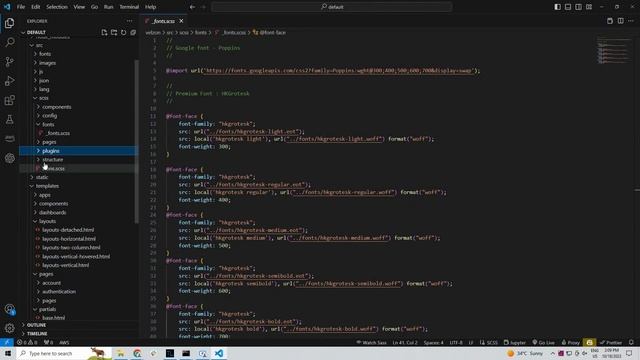640x360 pixels.
Task: Click the editor minimap
Action: [x=613, y=51]
